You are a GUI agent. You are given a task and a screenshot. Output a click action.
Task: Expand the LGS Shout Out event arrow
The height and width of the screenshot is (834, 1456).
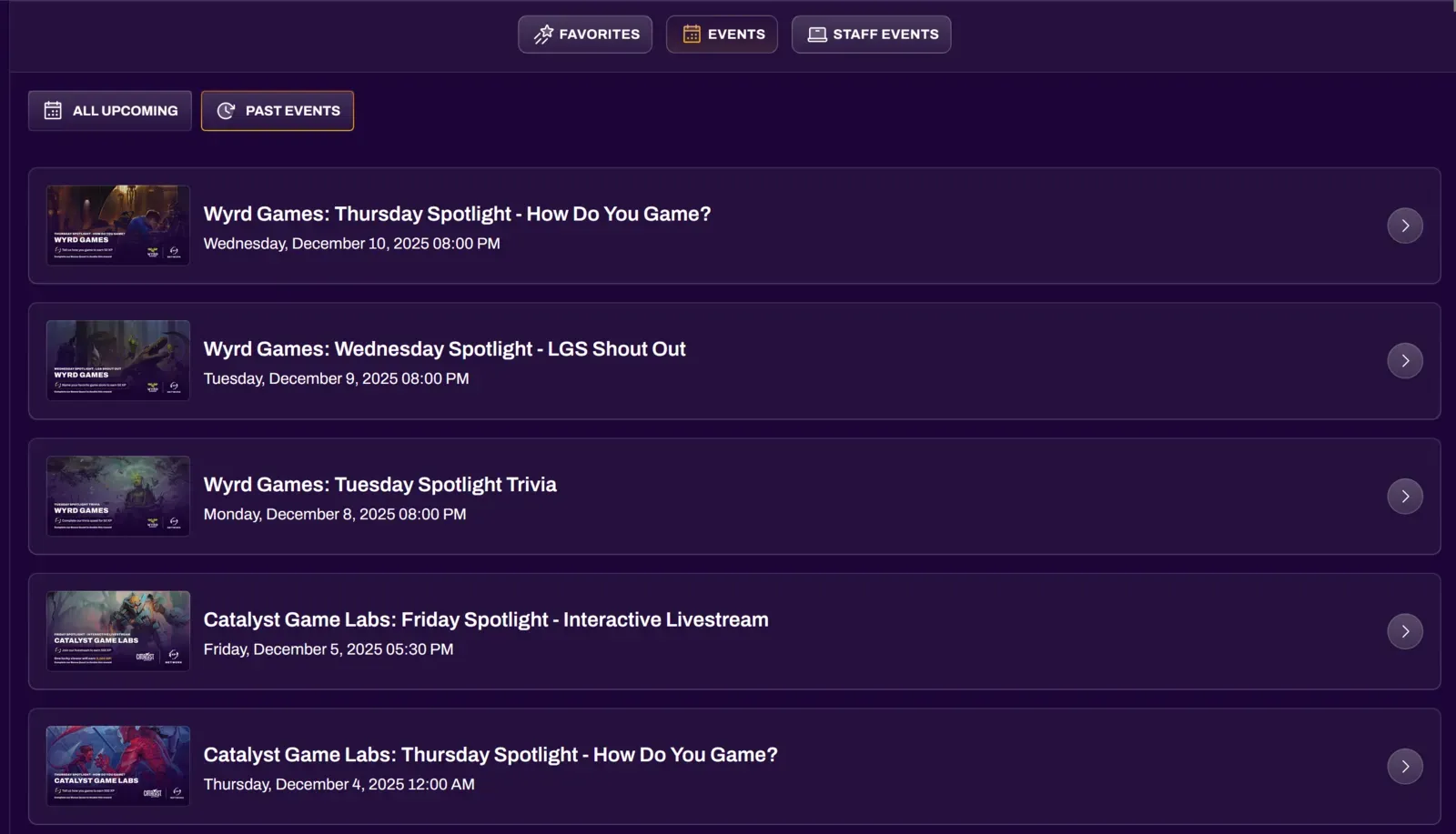pyautogui.click(x=1404, y=361)
